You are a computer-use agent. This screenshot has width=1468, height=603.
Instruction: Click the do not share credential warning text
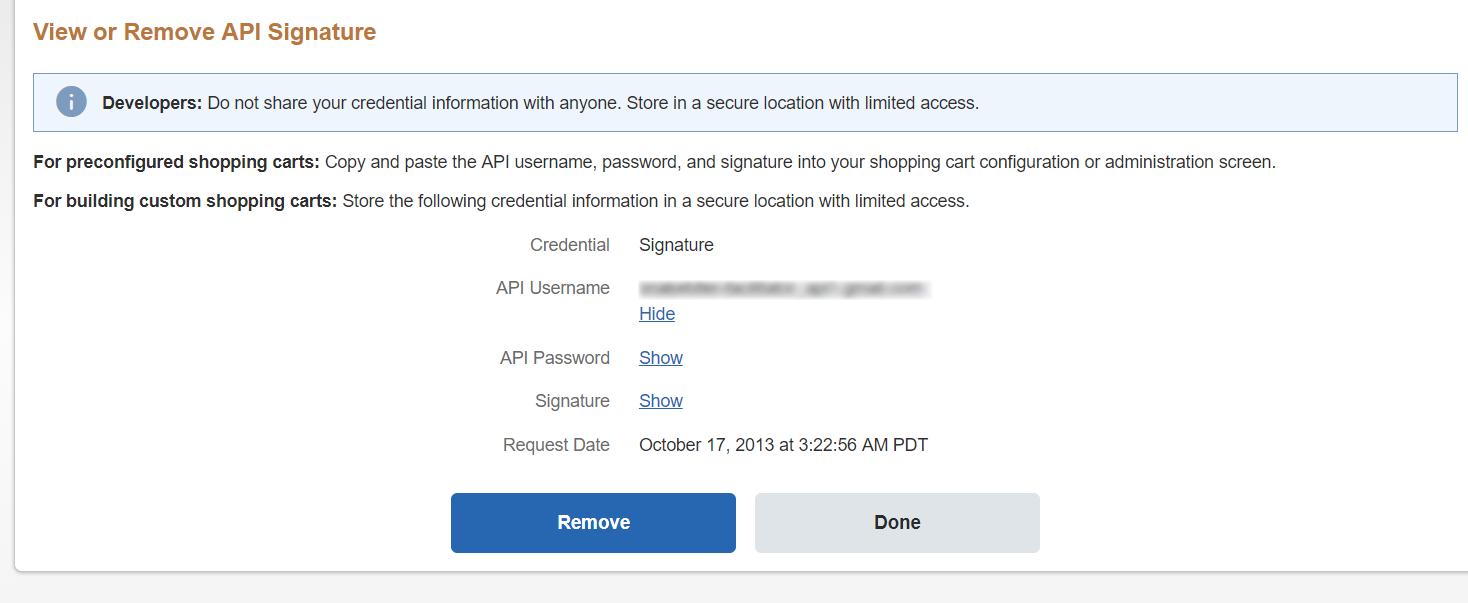click(414, 102)
